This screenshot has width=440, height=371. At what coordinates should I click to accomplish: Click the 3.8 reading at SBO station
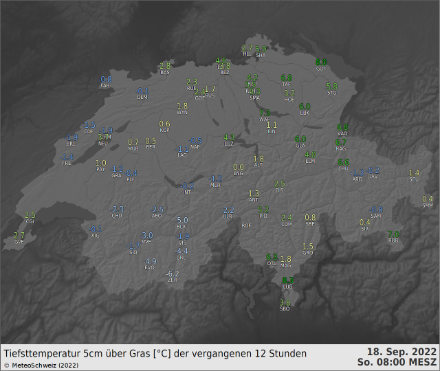[285, 302]
